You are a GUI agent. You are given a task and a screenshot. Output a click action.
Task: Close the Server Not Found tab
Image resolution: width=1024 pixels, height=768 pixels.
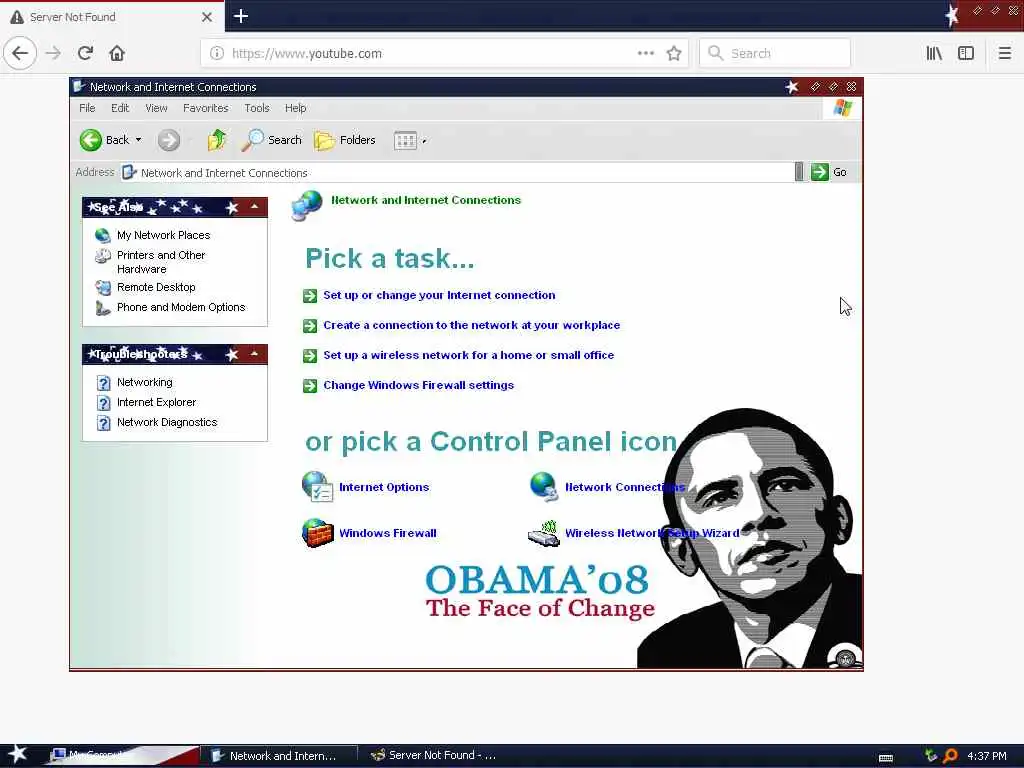coord(206,17)
